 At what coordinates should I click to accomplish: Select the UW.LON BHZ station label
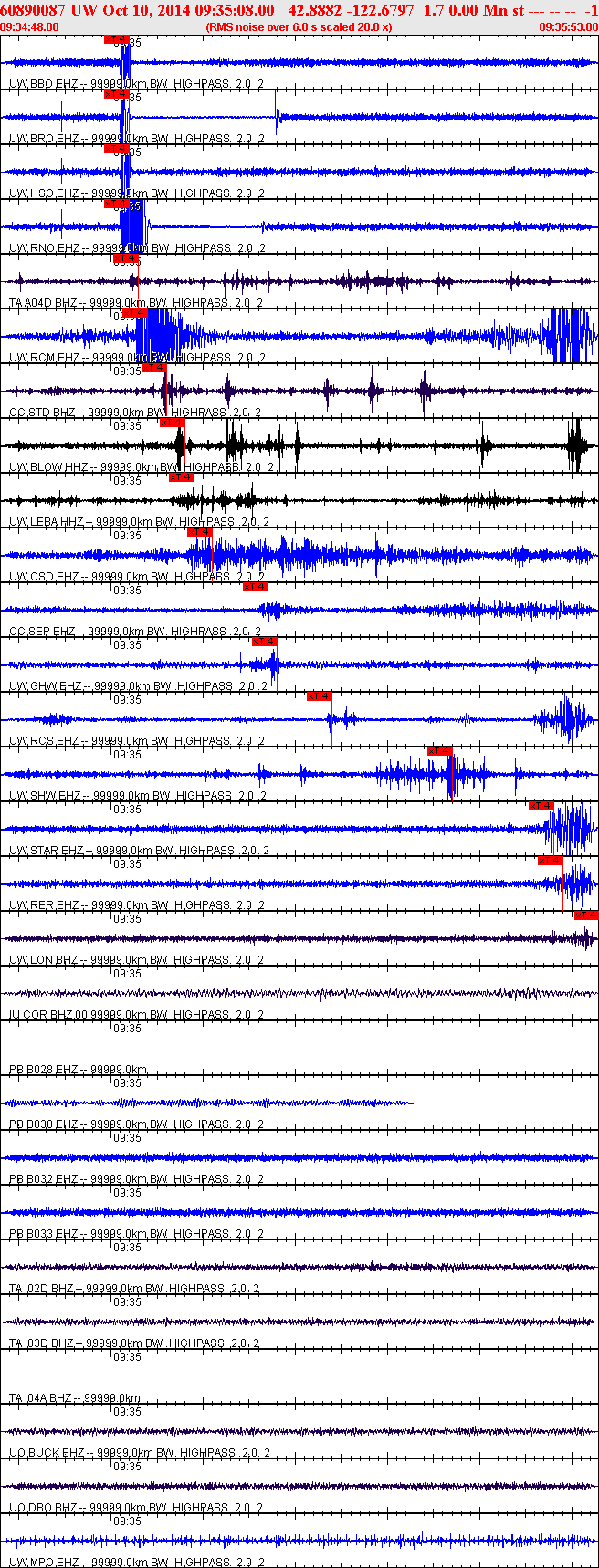click(x=137, y=960)
